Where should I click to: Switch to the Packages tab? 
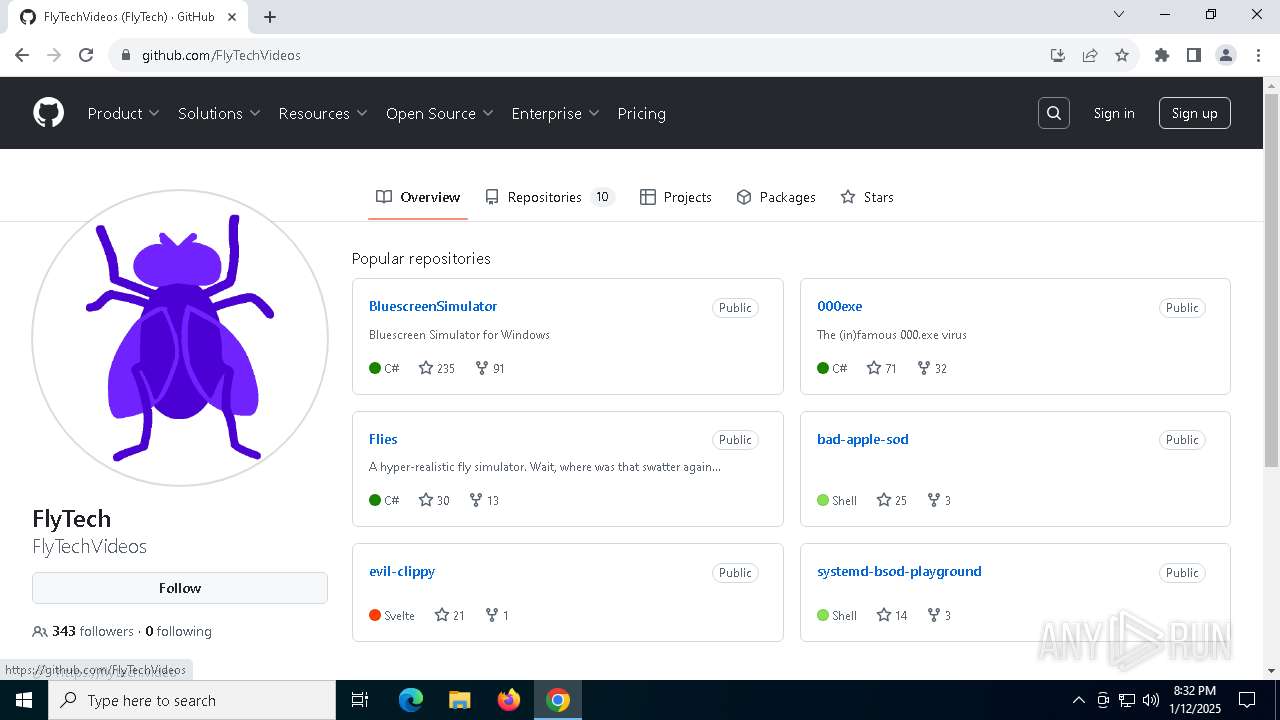(x=776, y=197)
